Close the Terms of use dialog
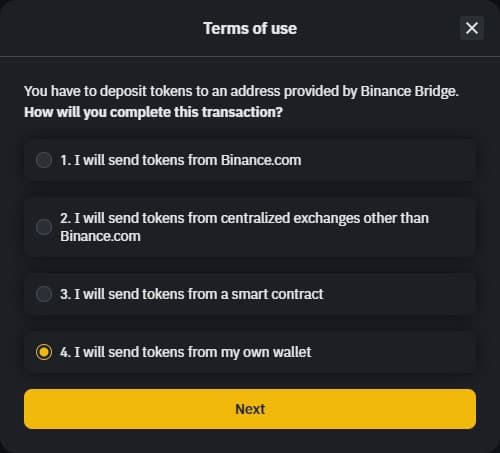The width and height of the screenshot is (500, 453). [472, 28]
